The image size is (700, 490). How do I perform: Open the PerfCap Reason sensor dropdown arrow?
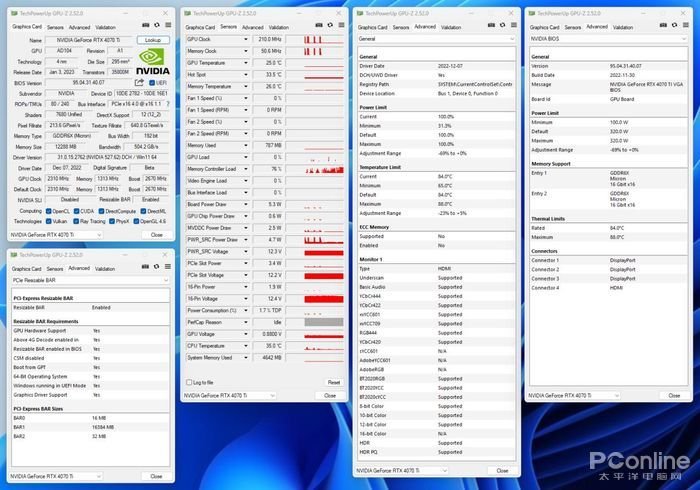(x=246, y=322)
